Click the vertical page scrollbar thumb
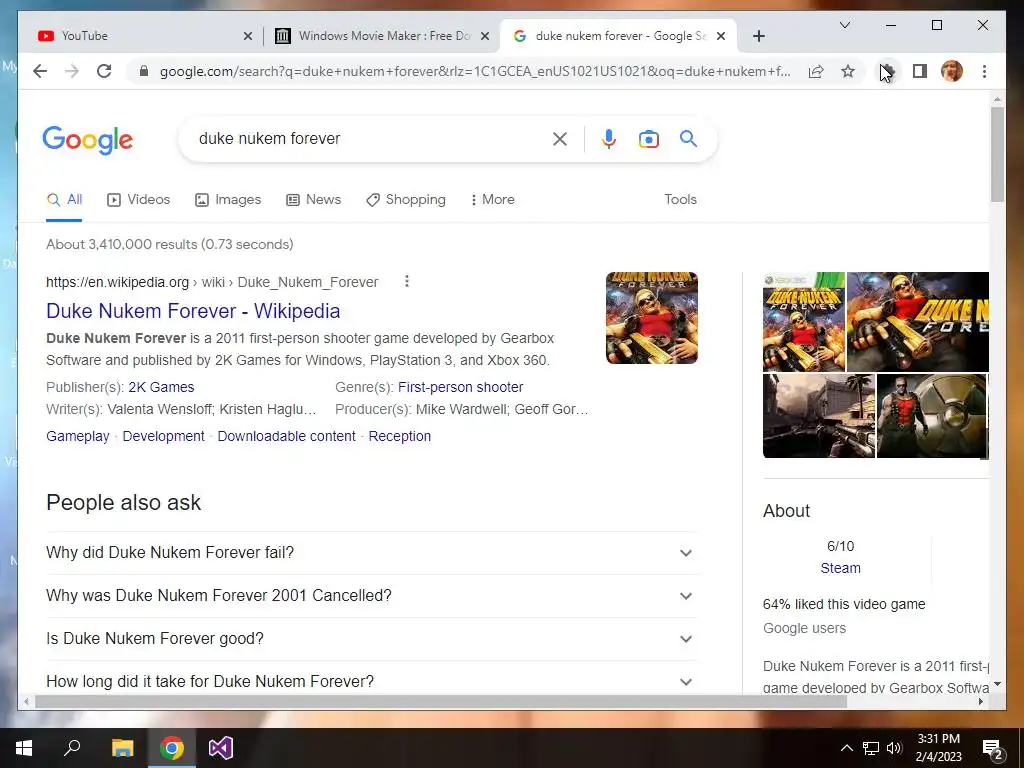1024x768 pixels. point(997,154)
